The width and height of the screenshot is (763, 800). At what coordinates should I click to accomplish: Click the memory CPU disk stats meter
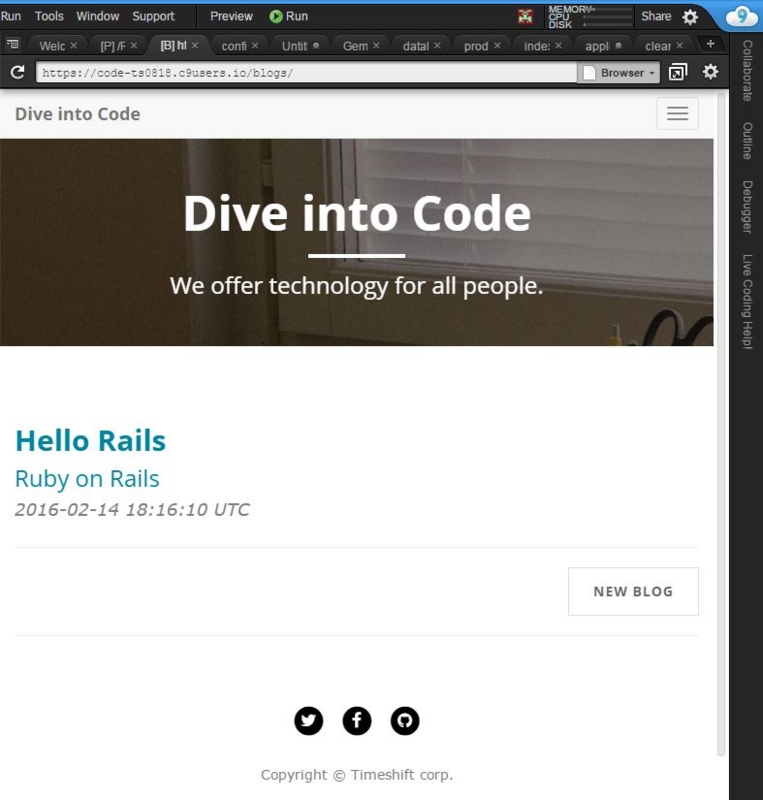(589, 17)
